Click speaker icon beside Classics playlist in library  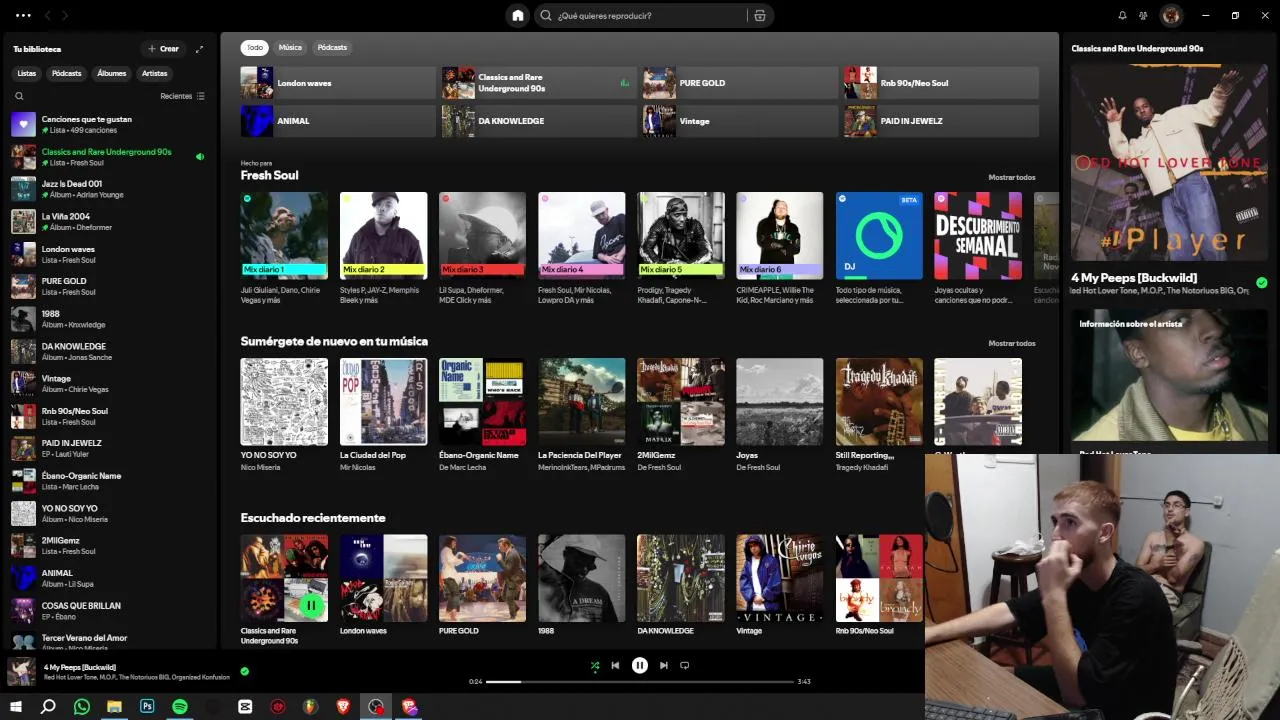point(200,157)
